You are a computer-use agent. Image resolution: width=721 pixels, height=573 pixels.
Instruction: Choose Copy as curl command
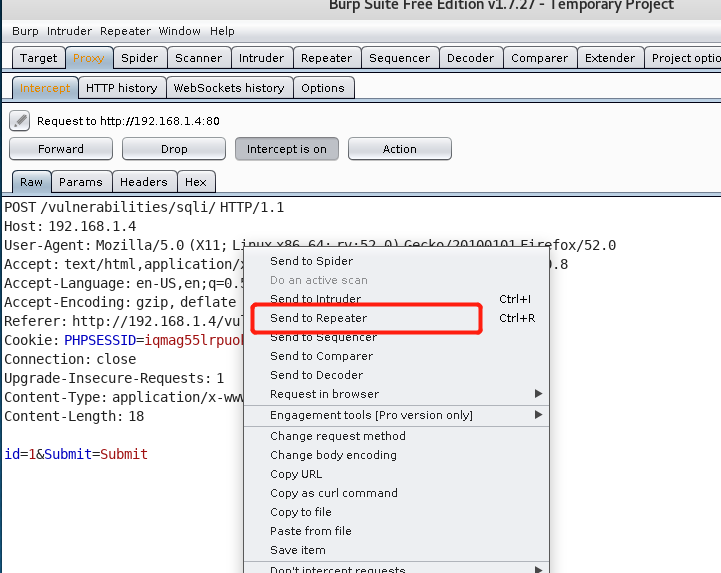[396, 493]
